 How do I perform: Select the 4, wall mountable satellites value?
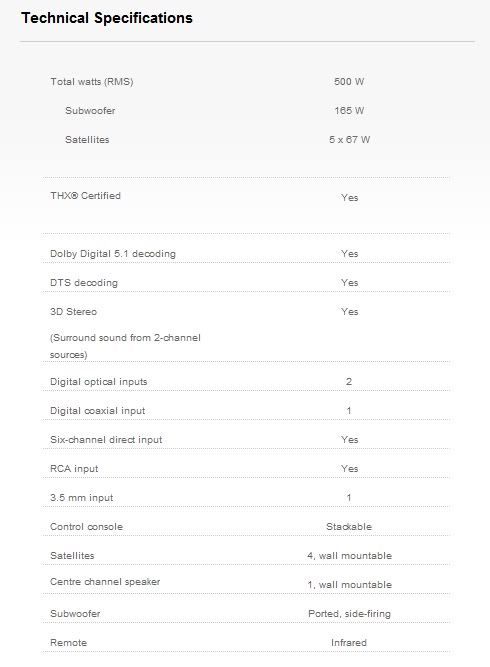pyautogui.click(x=349, y=556)
